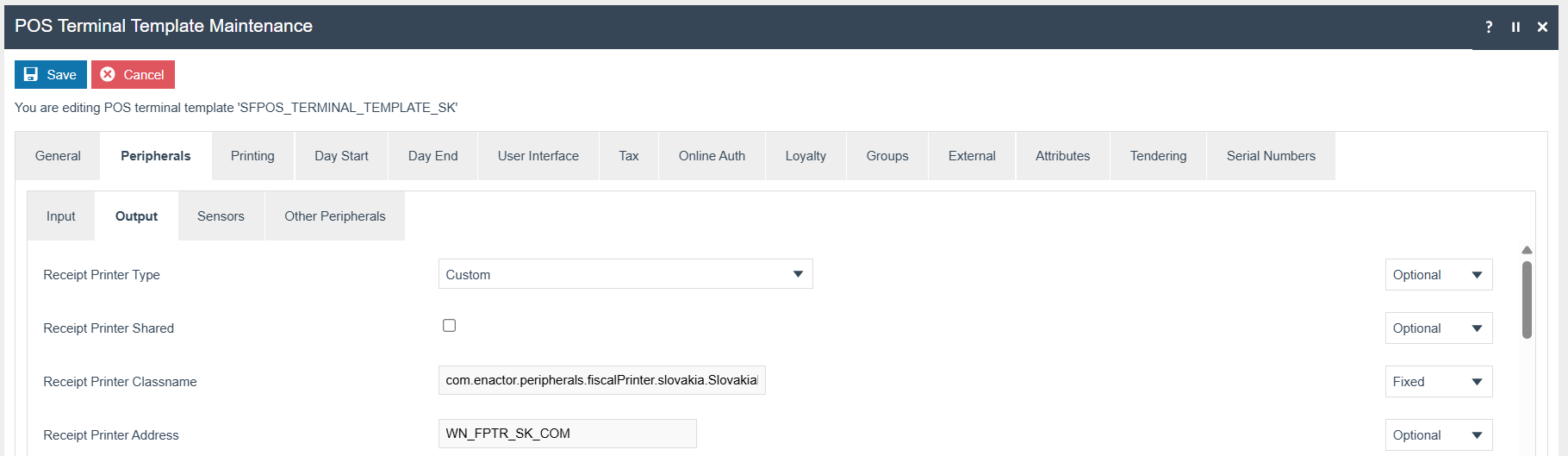Click the help question mark icon
The width and height of the screenshot is (1568, 456).
click(x=1489, y=27)
